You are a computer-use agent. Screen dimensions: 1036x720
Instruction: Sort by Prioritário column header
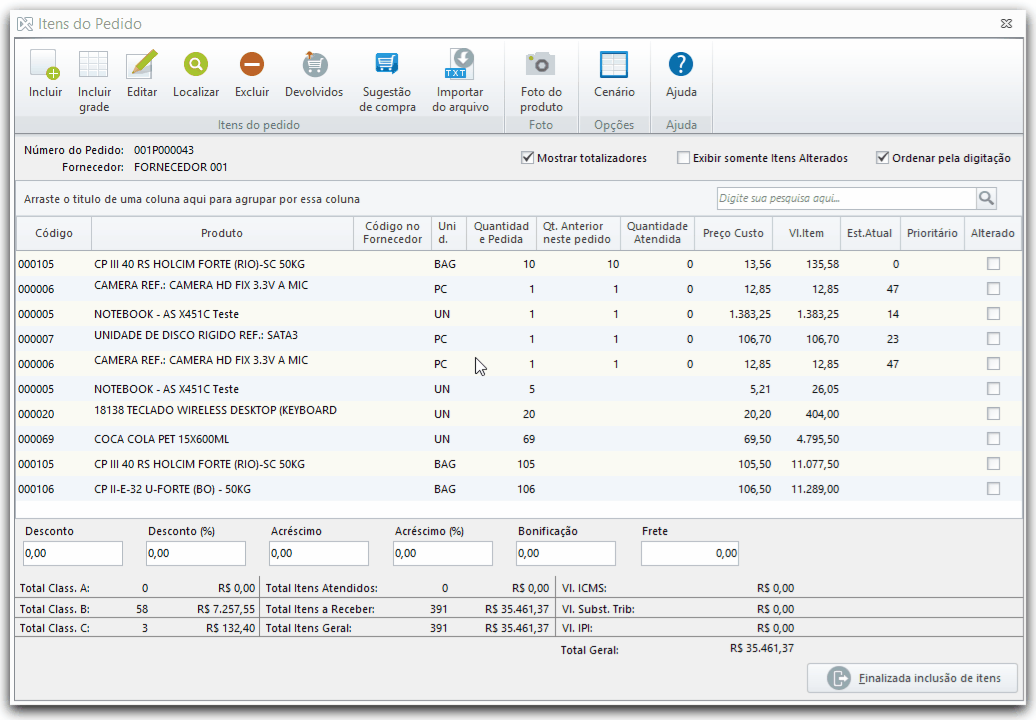click(932, 233)
